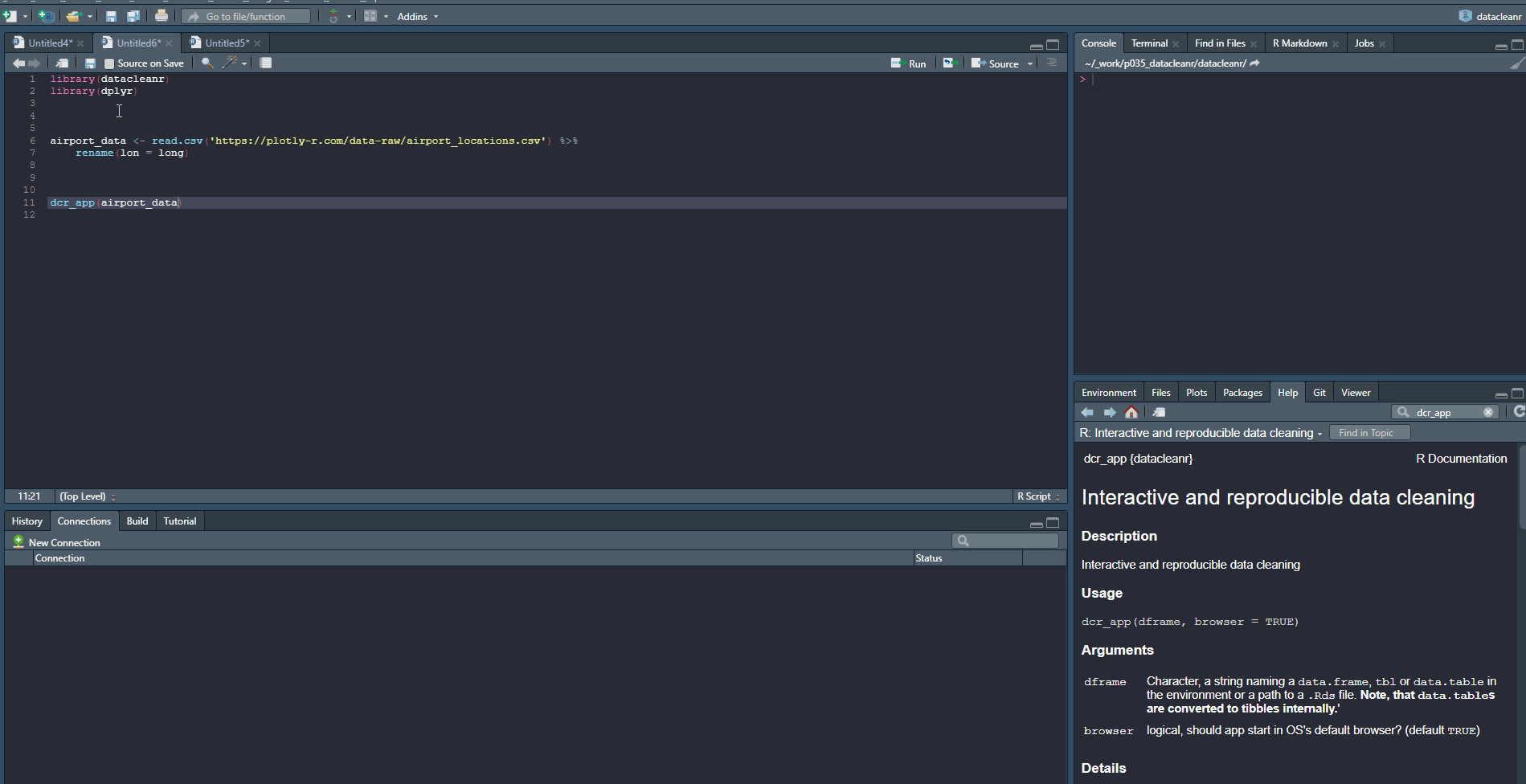Click the Help back arrow icon
The width and height of the screenshot is (1526, 784).
click(1087, 412)
